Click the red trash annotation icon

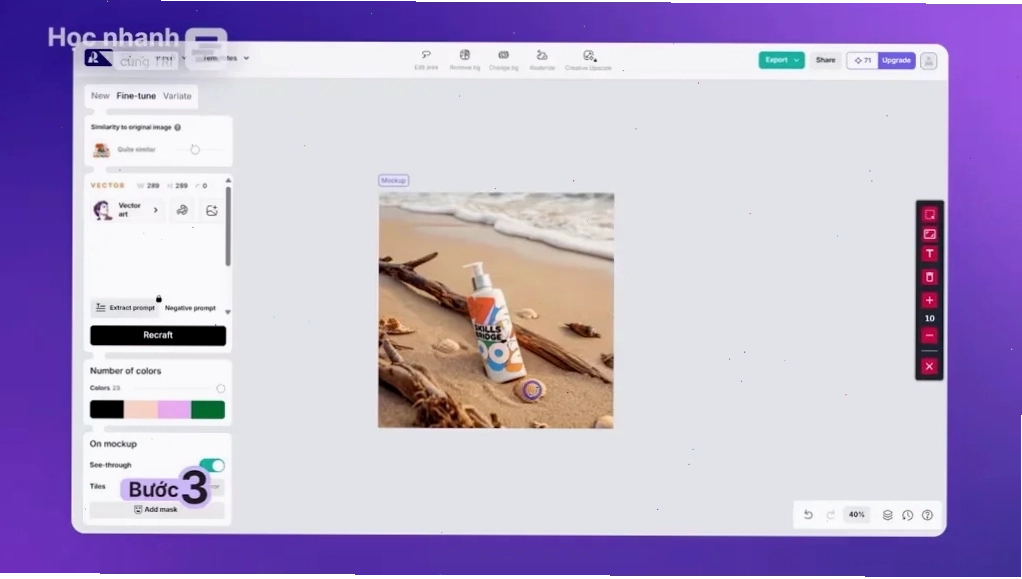pos(929,277)
